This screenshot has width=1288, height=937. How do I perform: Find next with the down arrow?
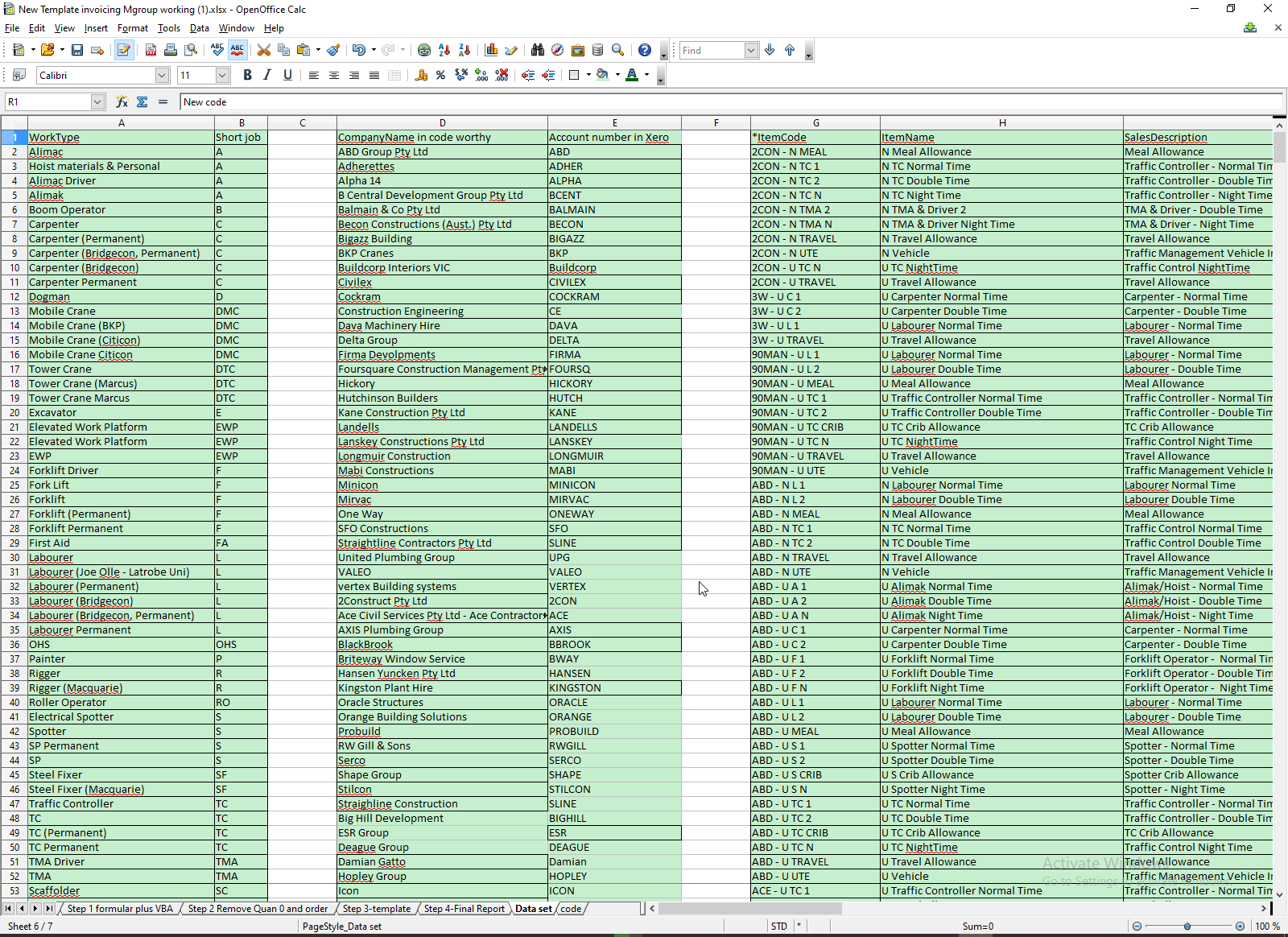tap(770, 50)
